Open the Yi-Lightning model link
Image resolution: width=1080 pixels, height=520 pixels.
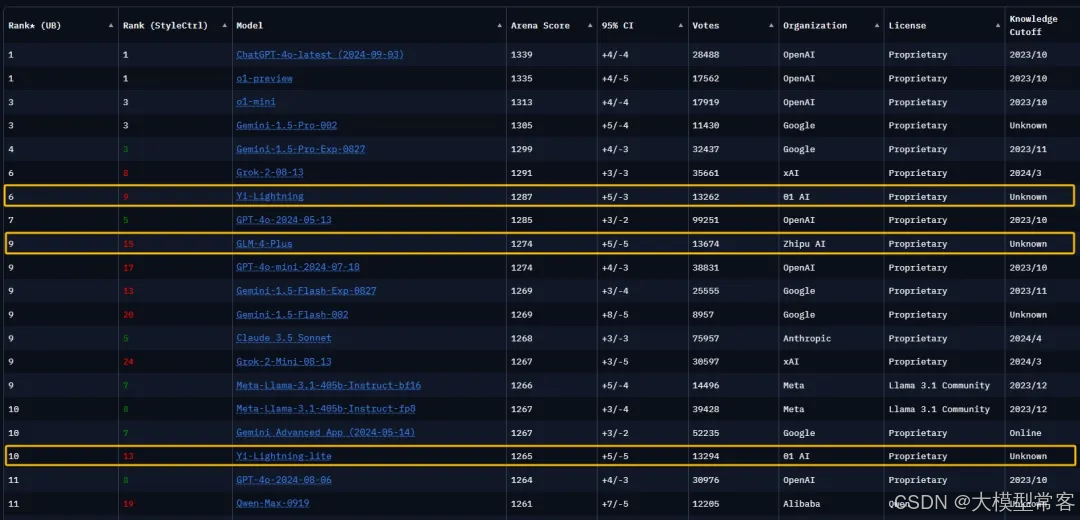(x=269, y=196)
